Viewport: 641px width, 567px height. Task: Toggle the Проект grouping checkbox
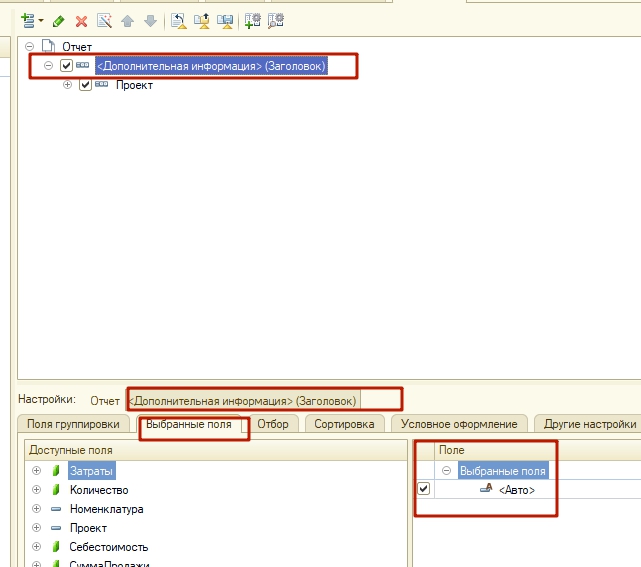pos(85,85)
